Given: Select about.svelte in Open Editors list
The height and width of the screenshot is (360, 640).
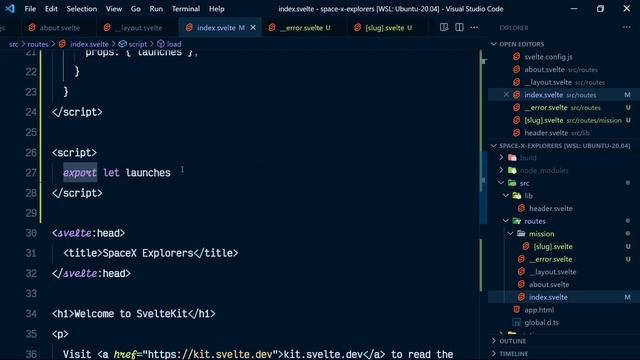Looking at the screenshot, I should (x=544, y=69).
